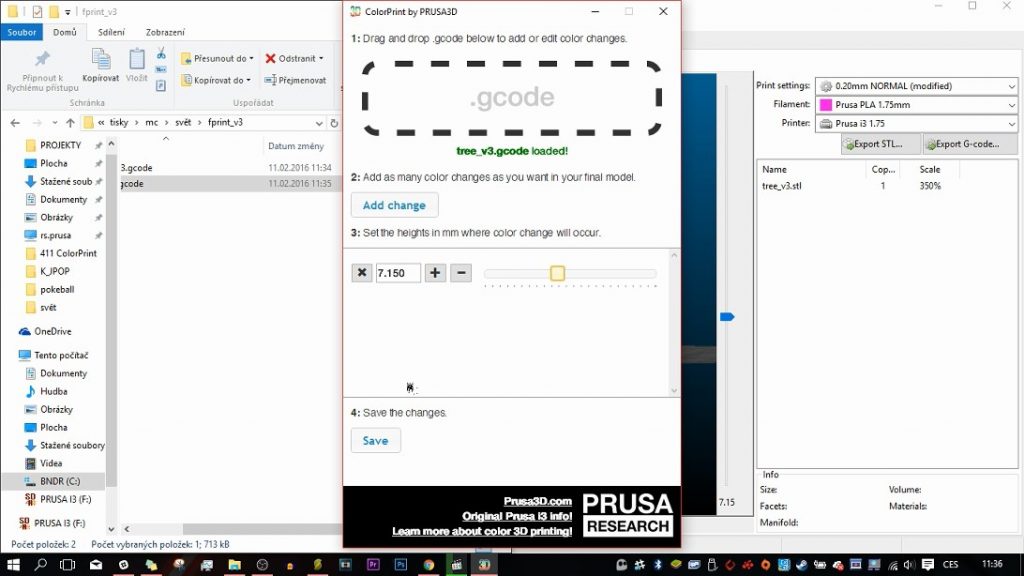1024x576 pixels.
Task: Open the Odstranit delete dropdown
Action: [x=295, y=58]
